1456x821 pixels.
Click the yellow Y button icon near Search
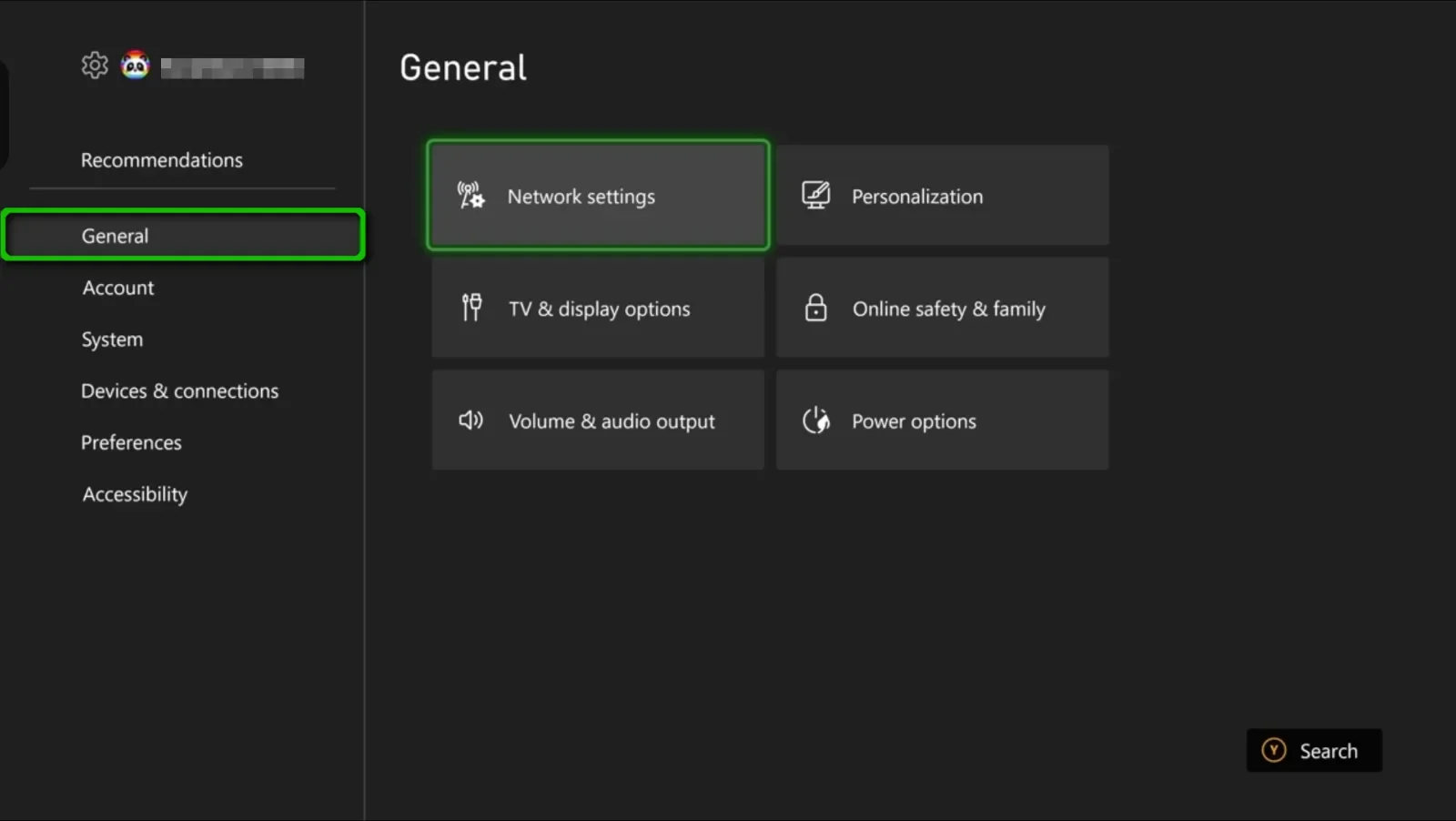pos(1275,750)
